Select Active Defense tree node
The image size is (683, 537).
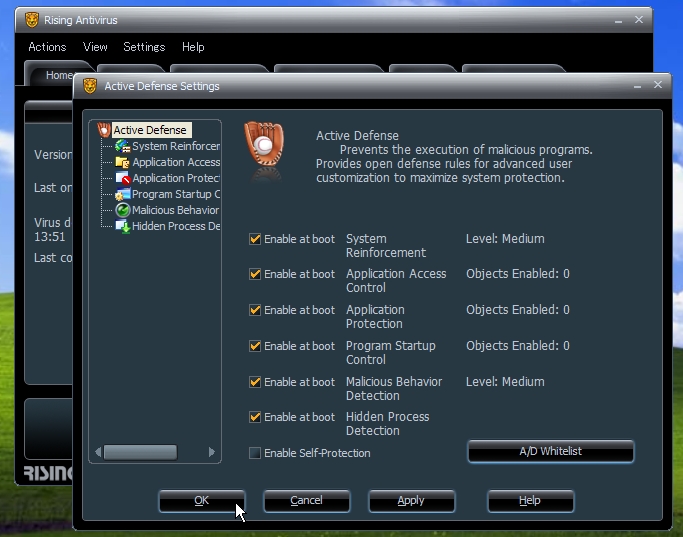pyautogui.click(x=150, y=130)
